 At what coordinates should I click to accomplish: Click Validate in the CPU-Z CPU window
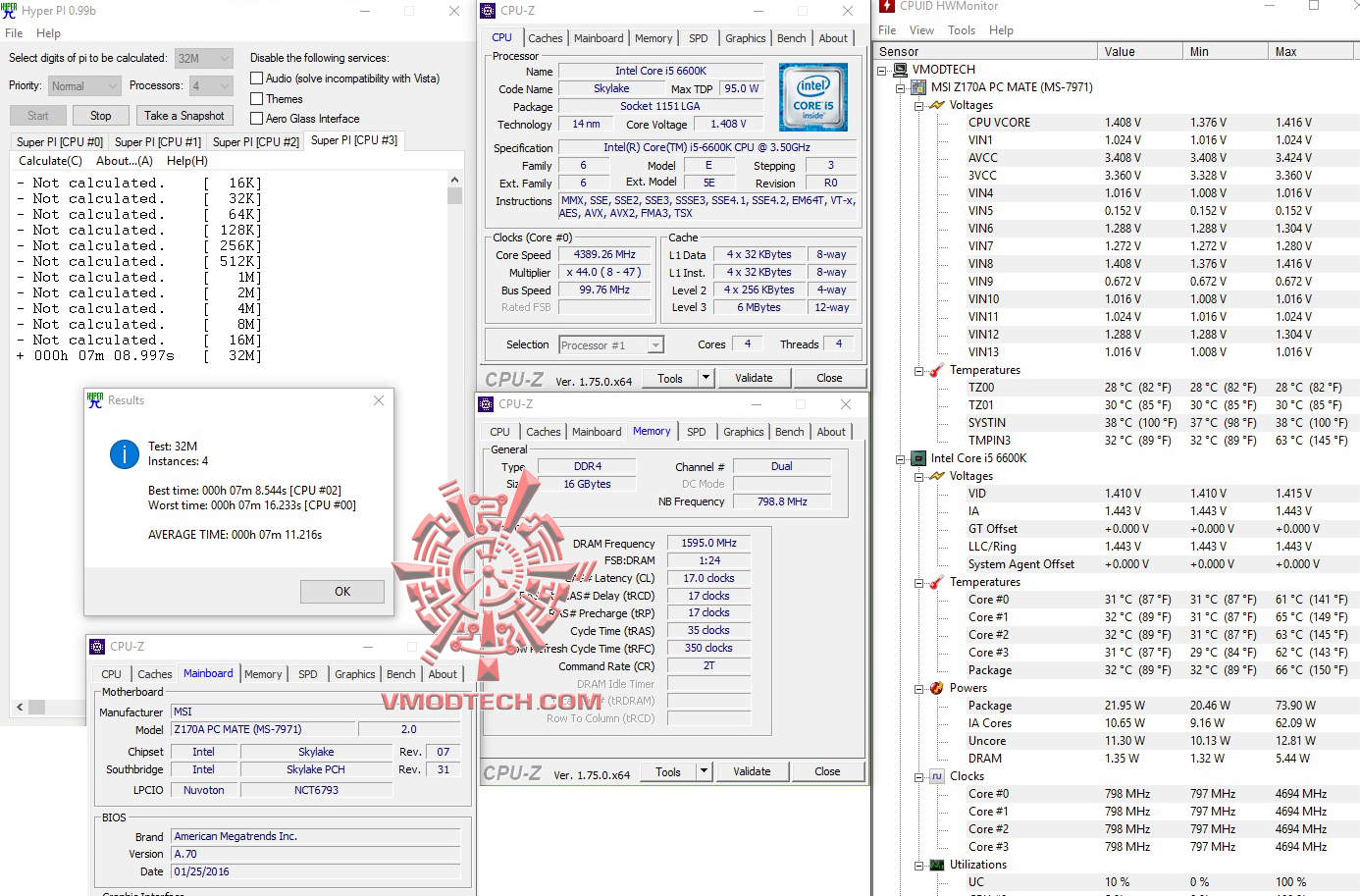754,378
